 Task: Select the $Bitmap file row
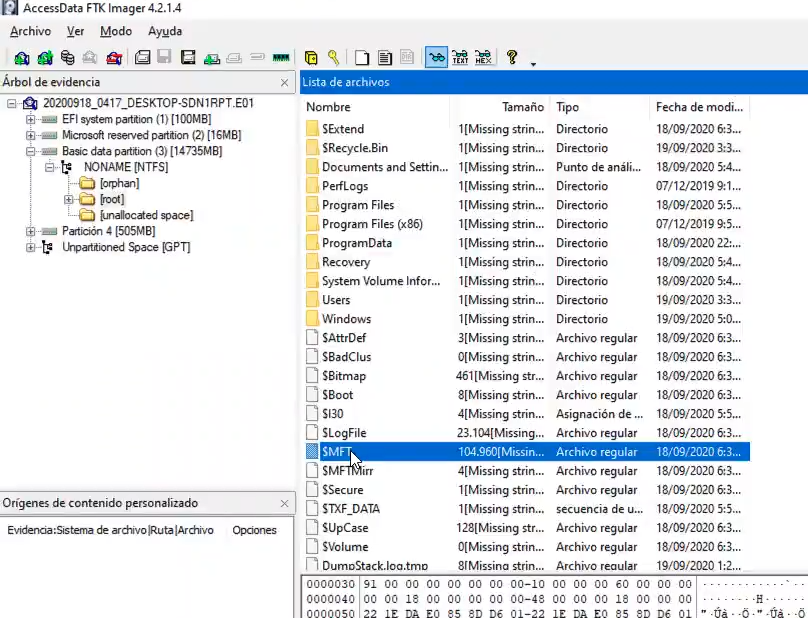[526, 376]
